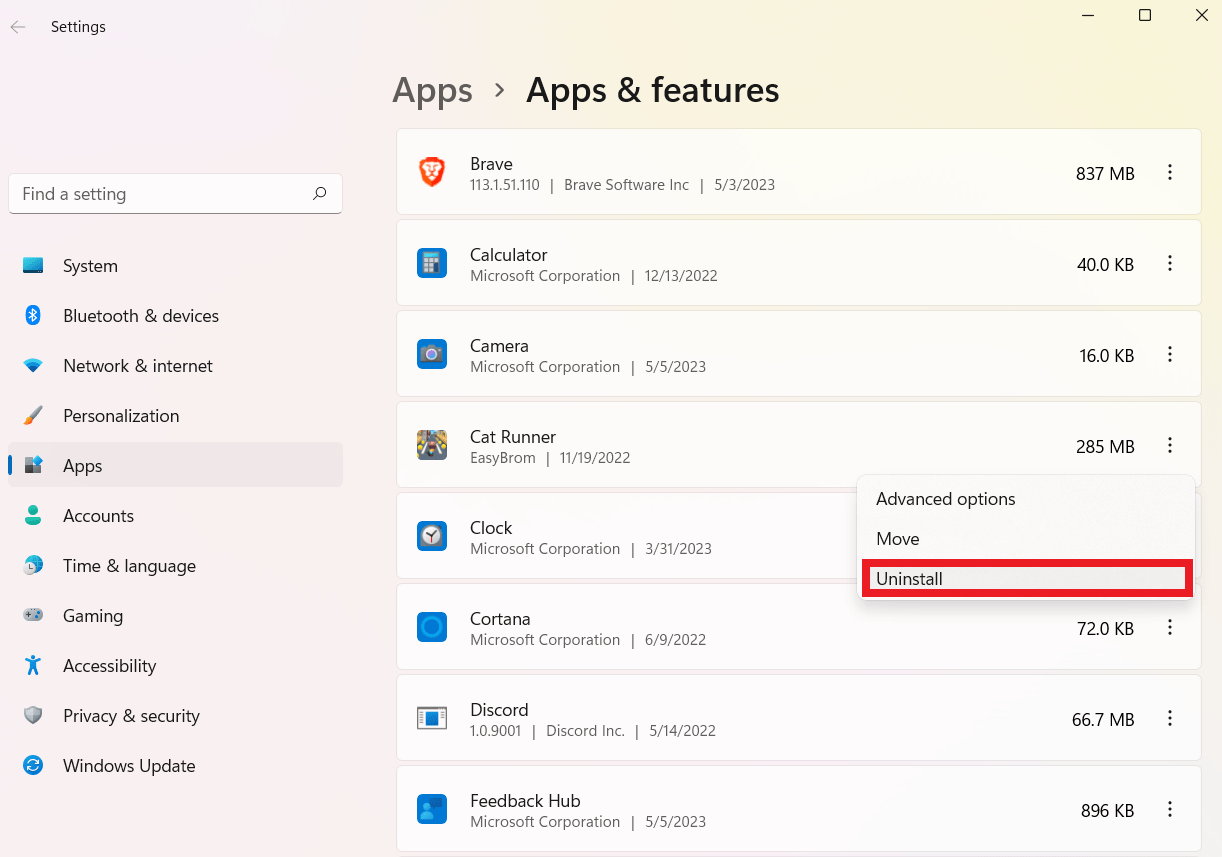Close the Settings window
Screen dimensions: 1222x857
[x=1202, y=15]
